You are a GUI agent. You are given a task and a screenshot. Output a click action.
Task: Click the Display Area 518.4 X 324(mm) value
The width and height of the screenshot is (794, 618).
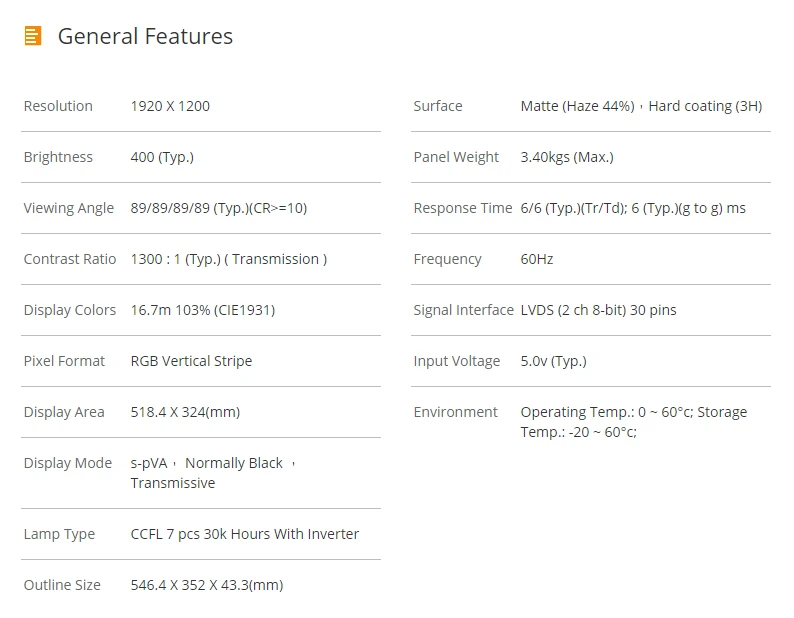185,412
